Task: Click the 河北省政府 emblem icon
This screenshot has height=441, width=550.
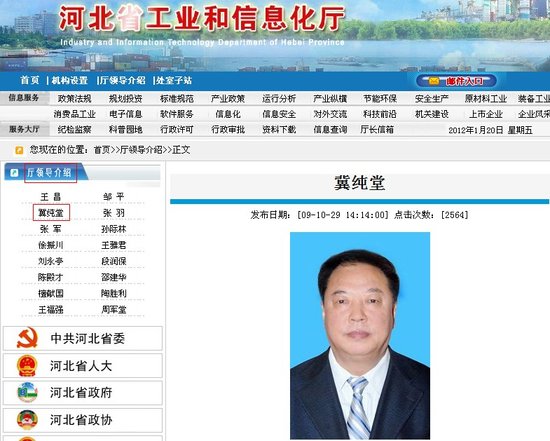Action: click(x=27, y=392)
